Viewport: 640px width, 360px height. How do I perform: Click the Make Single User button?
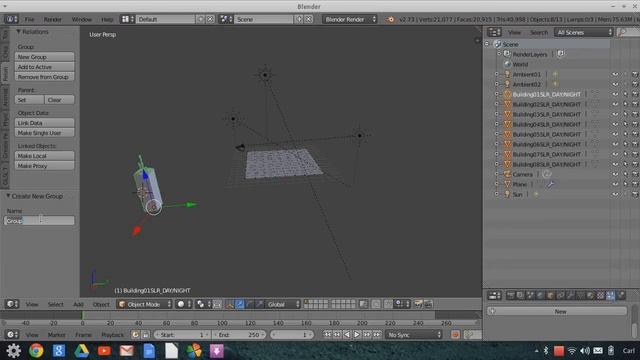44,133
